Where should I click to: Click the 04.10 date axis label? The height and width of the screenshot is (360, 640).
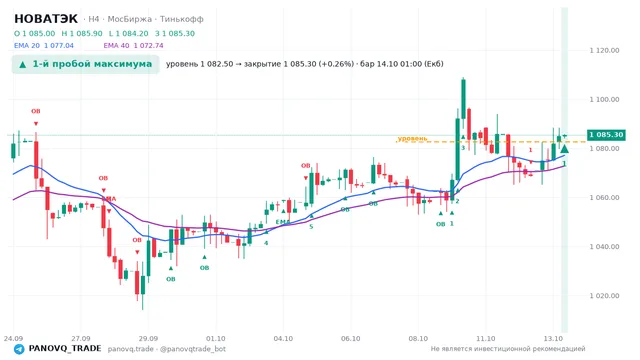click(283, 338)
